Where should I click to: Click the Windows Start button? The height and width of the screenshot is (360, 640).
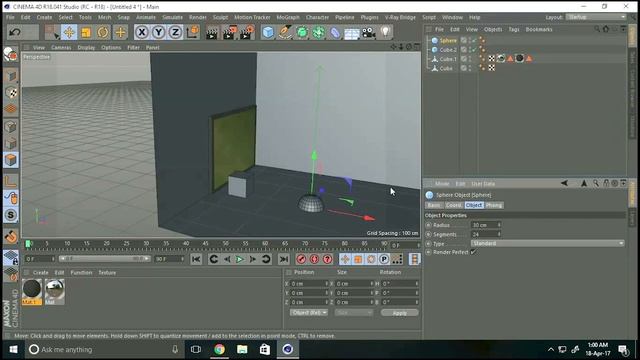click(x=13, y=349)
